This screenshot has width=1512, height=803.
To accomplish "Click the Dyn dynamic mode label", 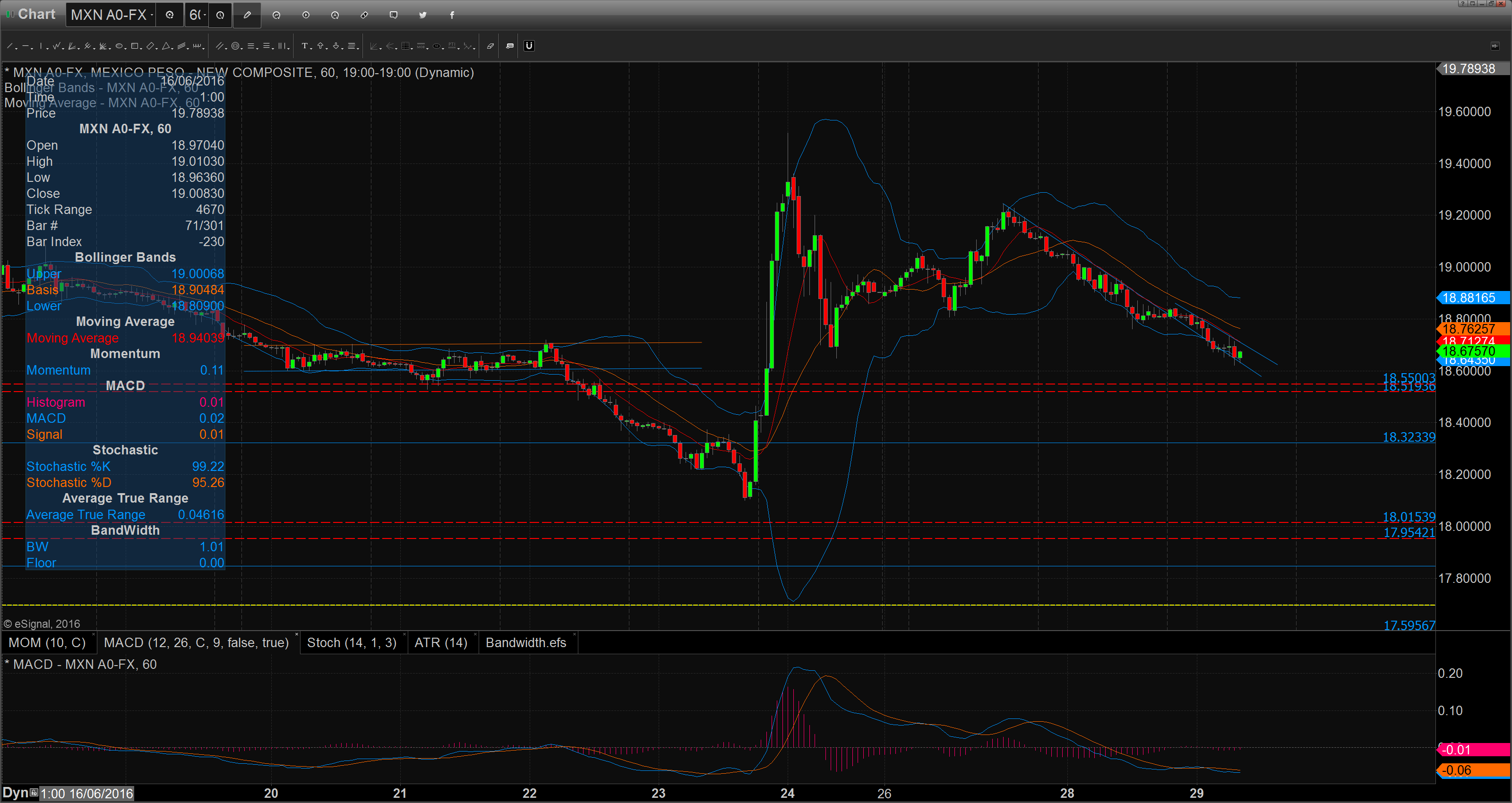I will point(15,793).
